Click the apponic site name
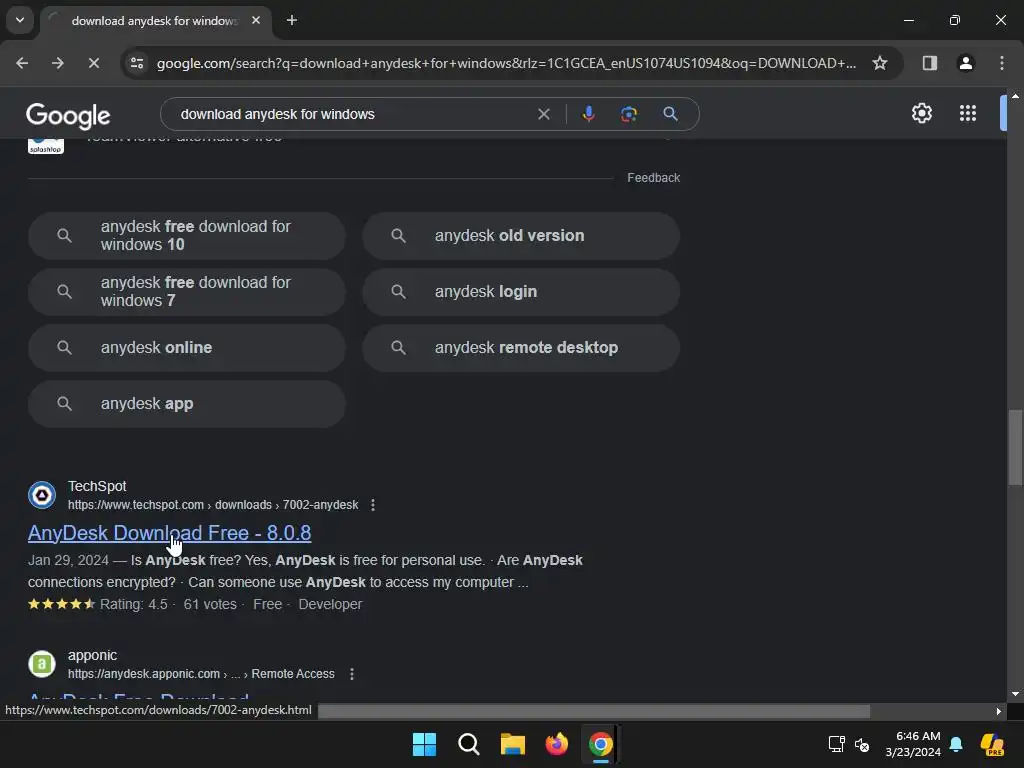Viewport: 1024px width, 768px height. (92, 655)
